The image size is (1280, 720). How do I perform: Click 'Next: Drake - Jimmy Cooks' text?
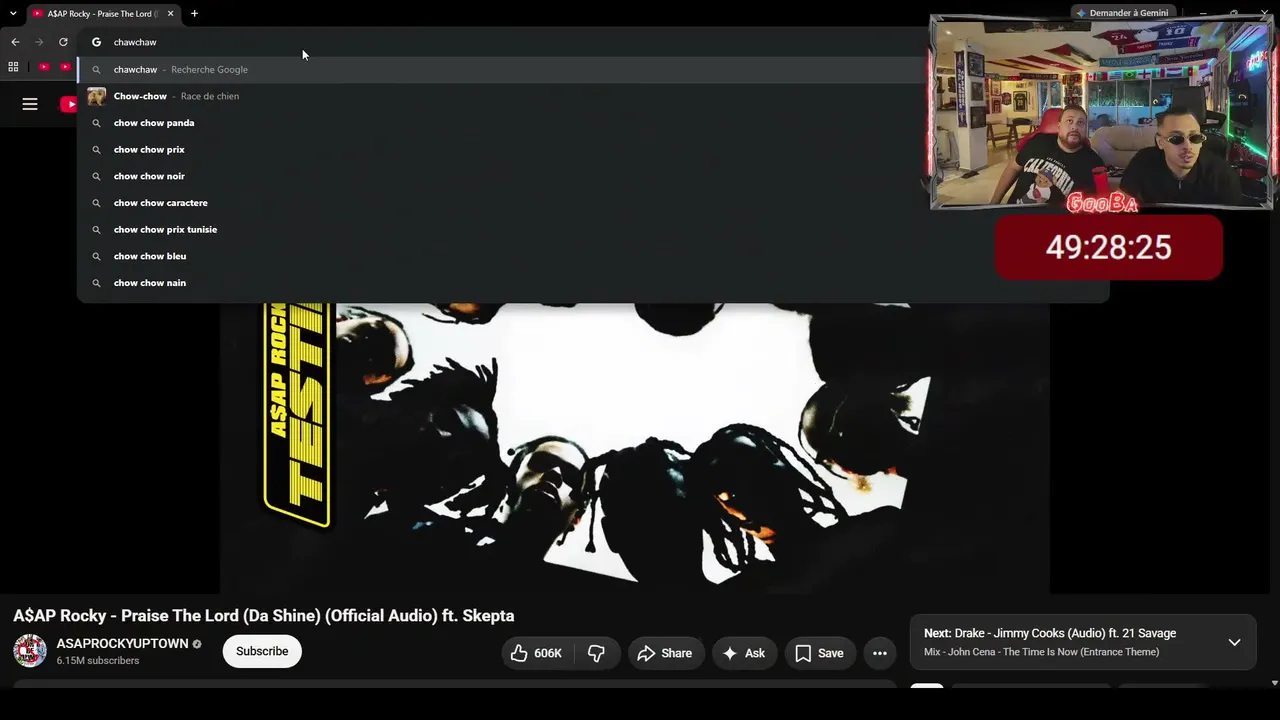pyautogui.click(x=1050, y=633)
